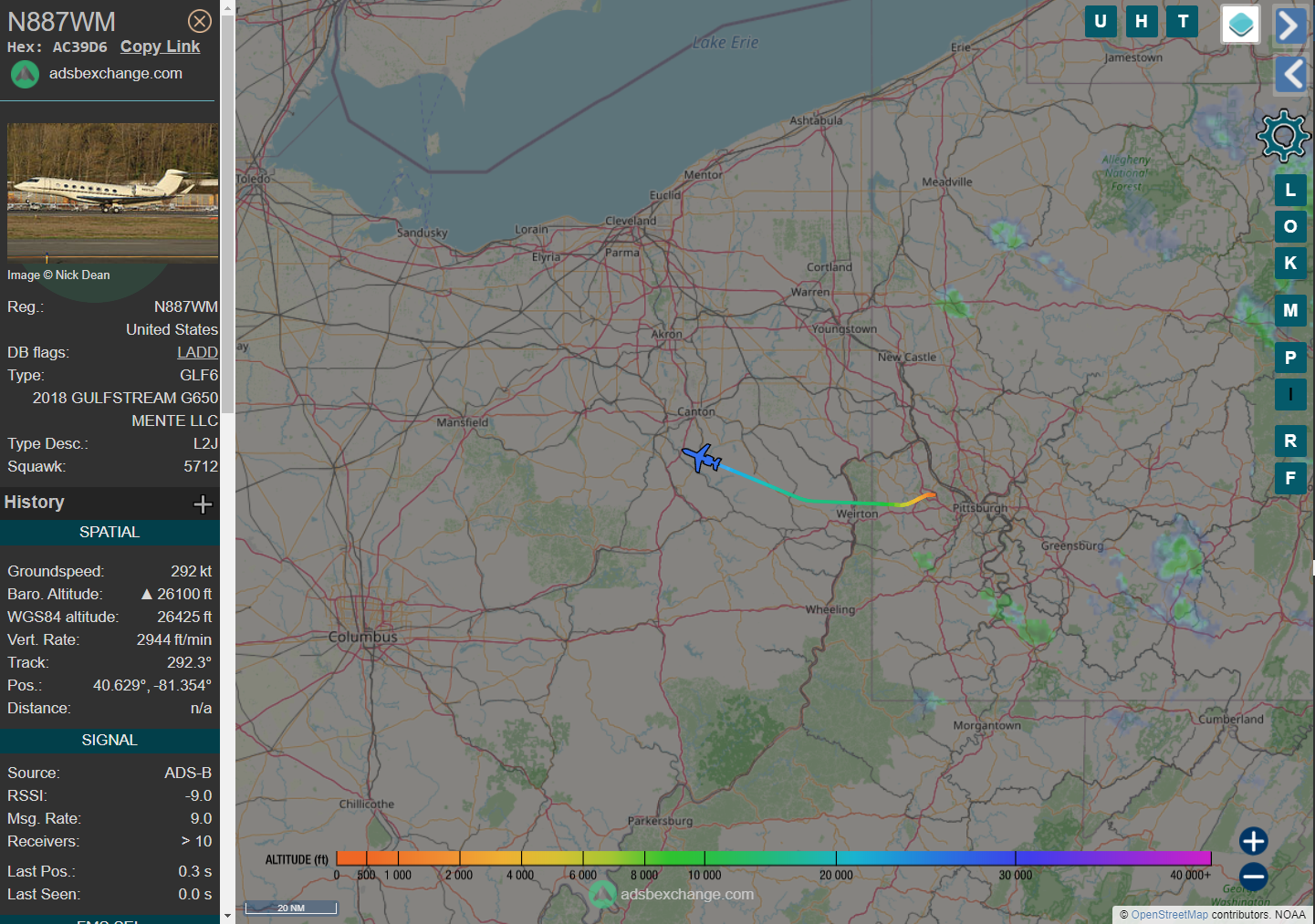Click the groundspeed value 292 kt
Screen dimensions: 1315x924
192,571
